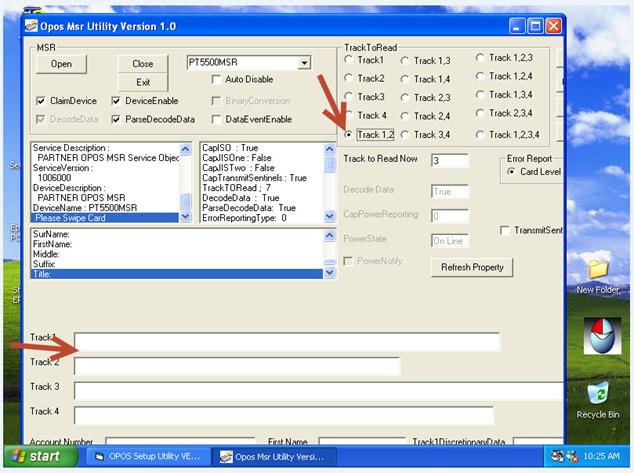The height and width of the screenshot is (473, 634).
Task: Click the Track to Read Now field
Action: point(450,160)
